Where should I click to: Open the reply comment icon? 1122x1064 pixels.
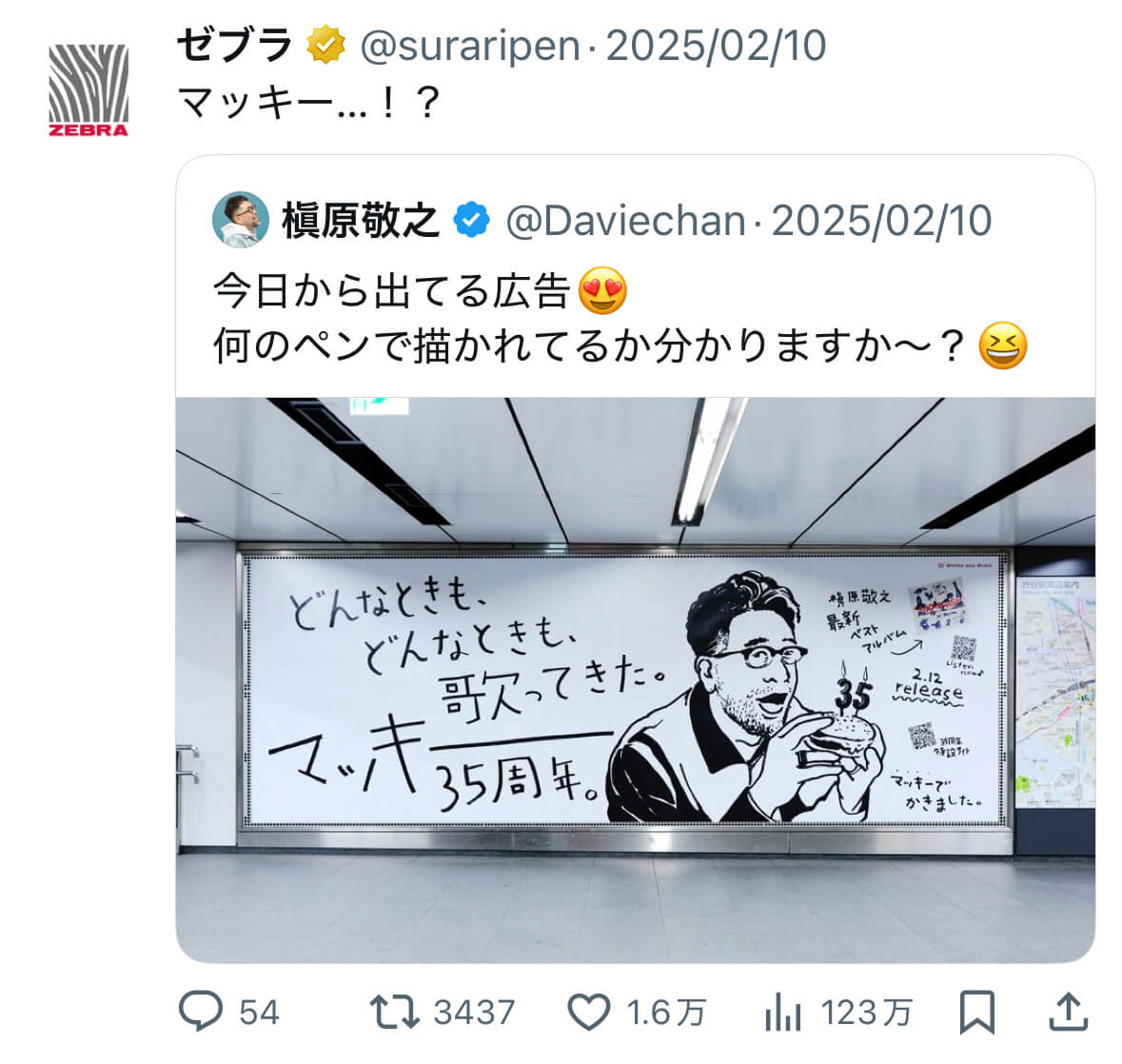coord(201,1011)
